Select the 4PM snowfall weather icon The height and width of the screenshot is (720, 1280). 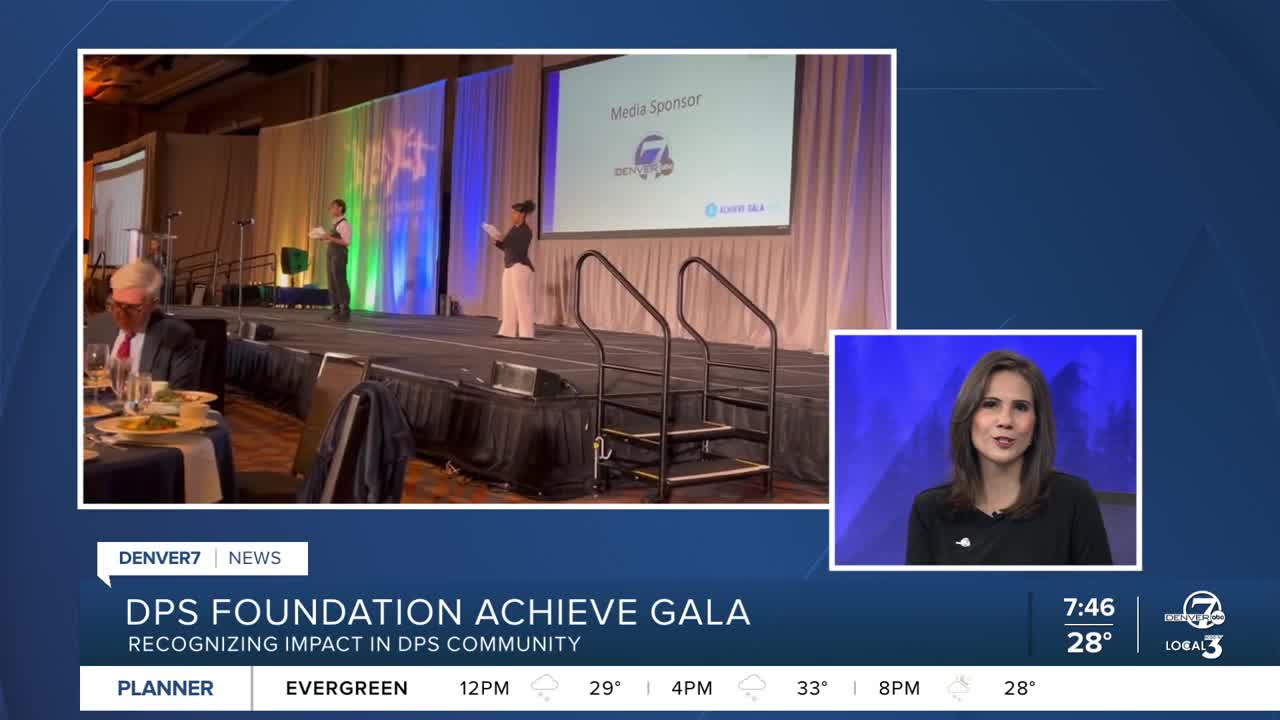pyautogui.click(x=752, y=688)
